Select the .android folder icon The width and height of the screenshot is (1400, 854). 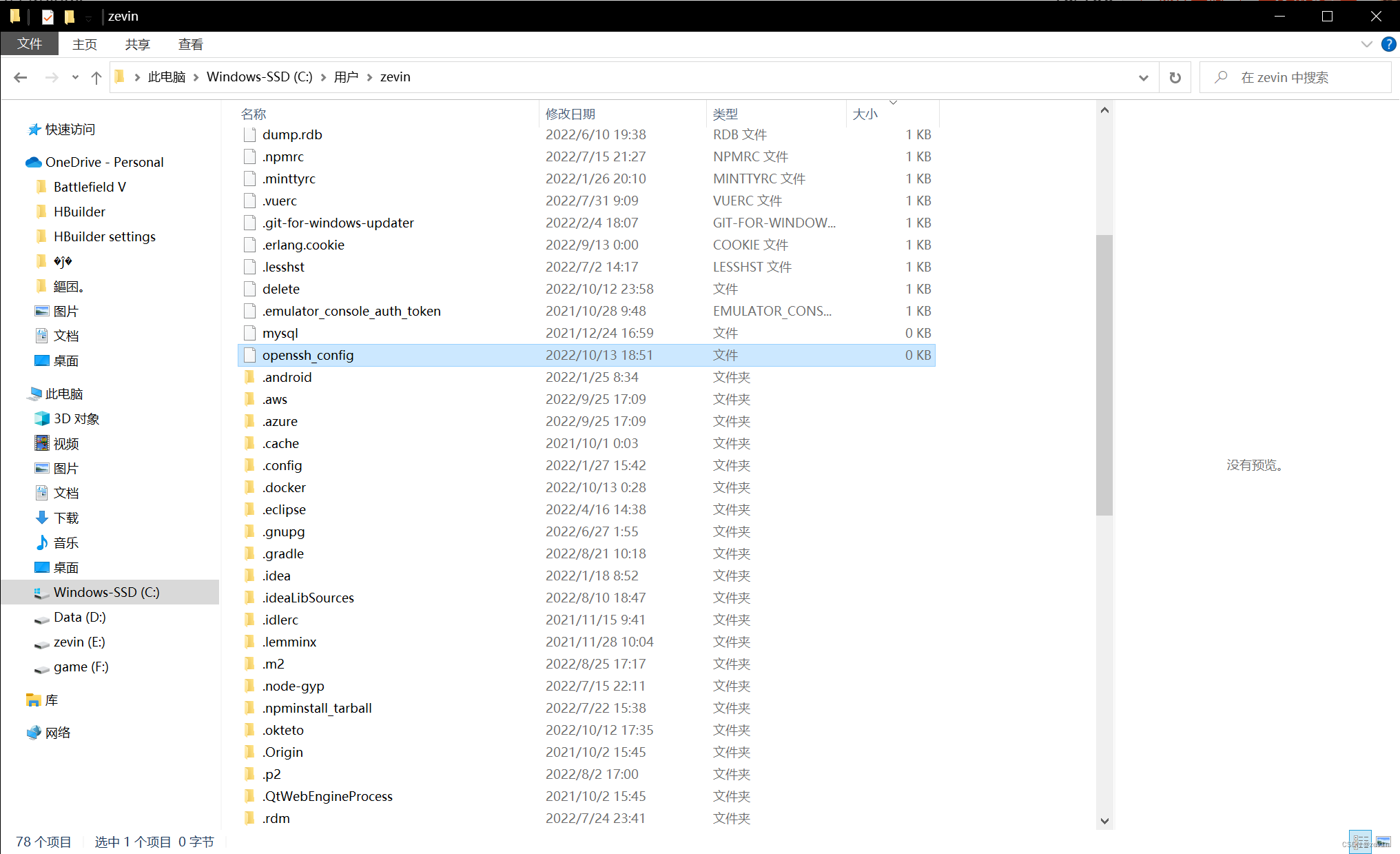[x=249, y=377]
